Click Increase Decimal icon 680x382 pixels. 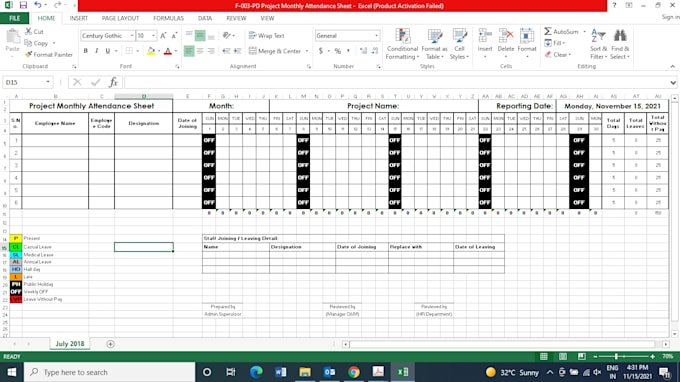[363, 51]
